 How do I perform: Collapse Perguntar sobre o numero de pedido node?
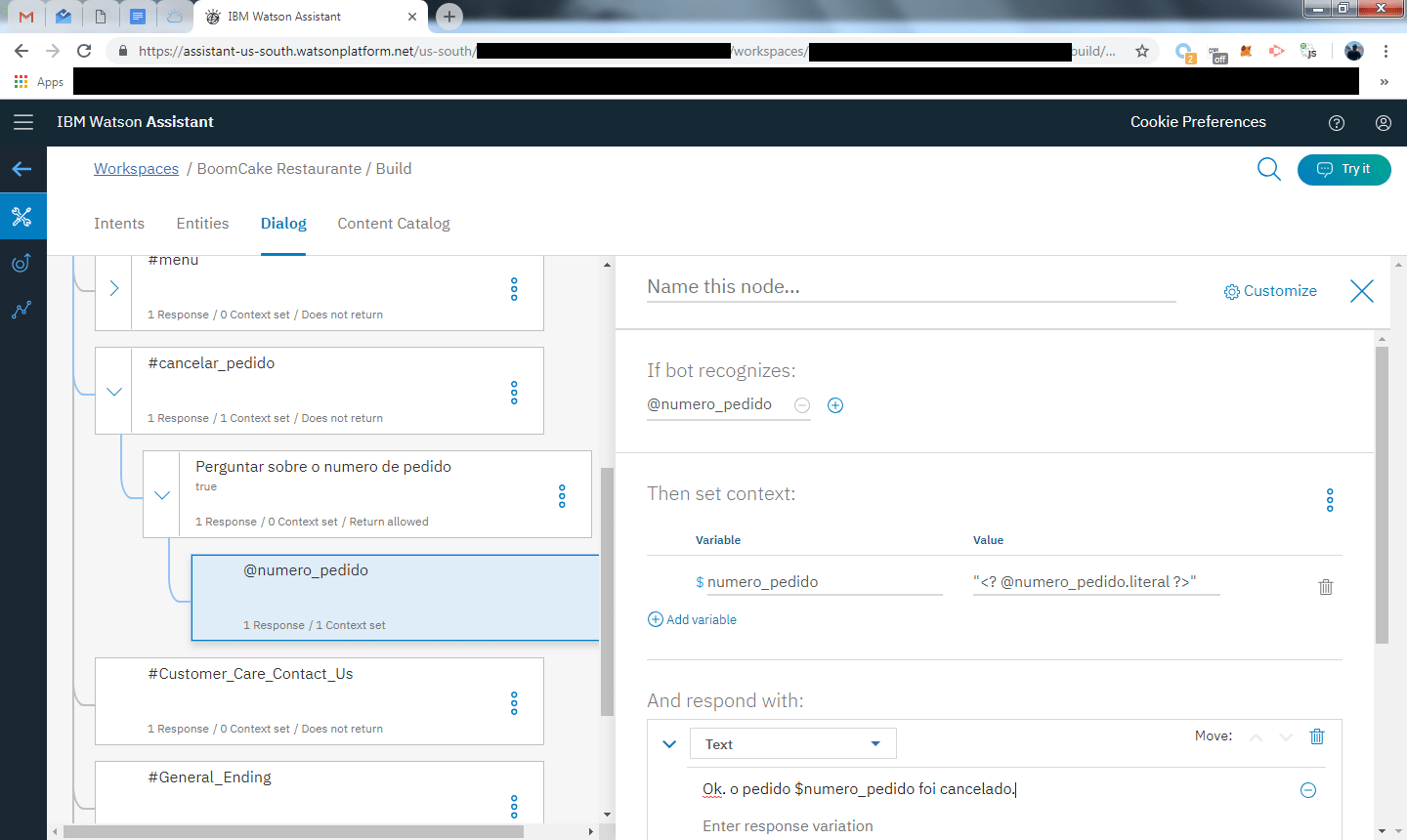161,495
